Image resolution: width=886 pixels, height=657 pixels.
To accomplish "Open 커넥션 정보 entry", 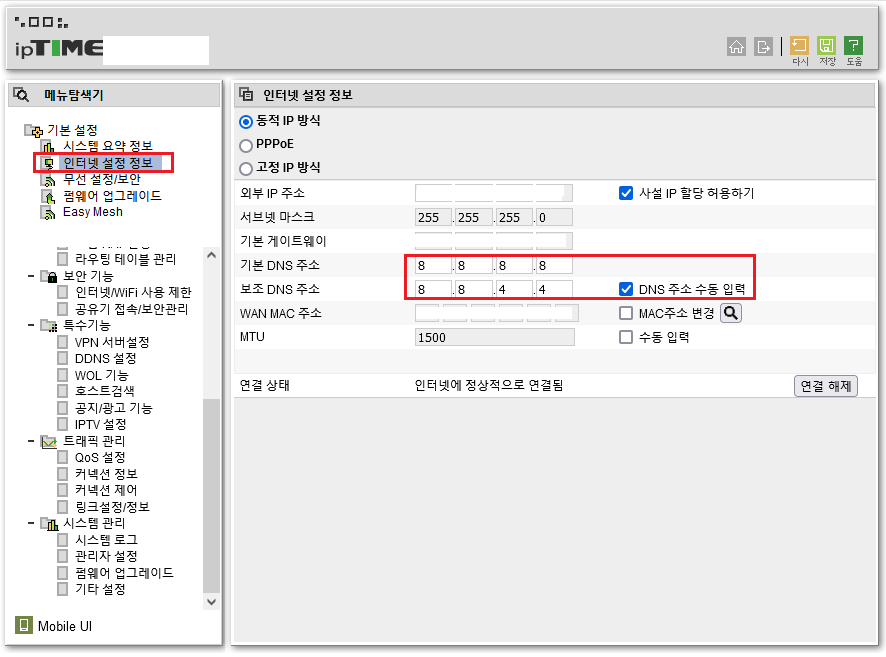I will tap(106, 473).
